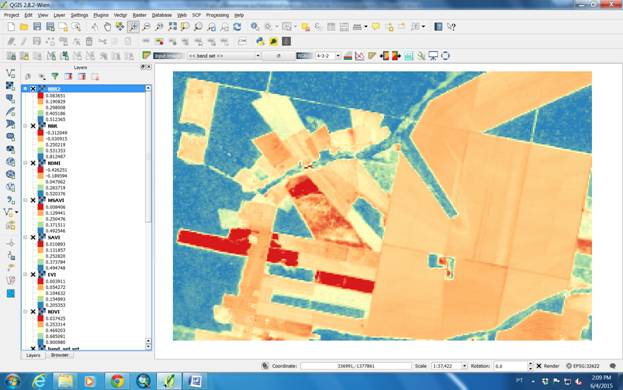The height and width of the screenshot is (390, 623).
Task: Click the Refresh map icon
Action: tap(237, 27)
